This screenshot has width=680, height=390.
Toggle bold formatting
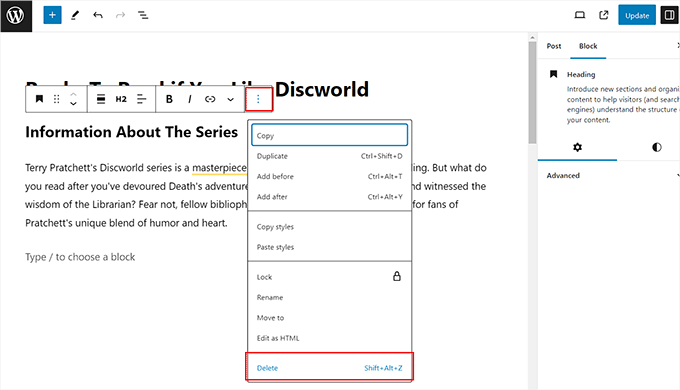169,99
